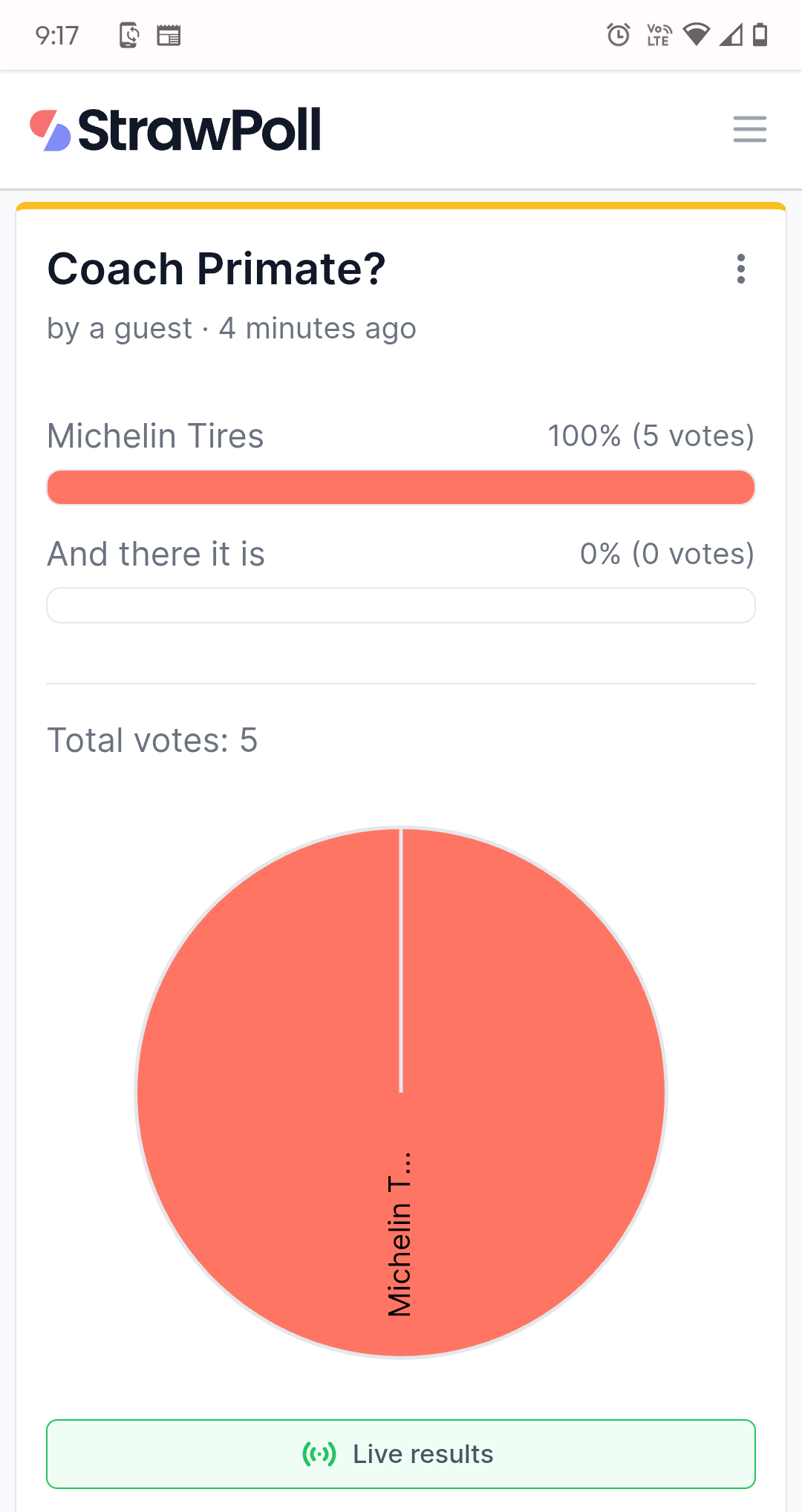The image size is (802, 1512).
Task: Click the Coach Primate? poll title
Action: [216, 269]
